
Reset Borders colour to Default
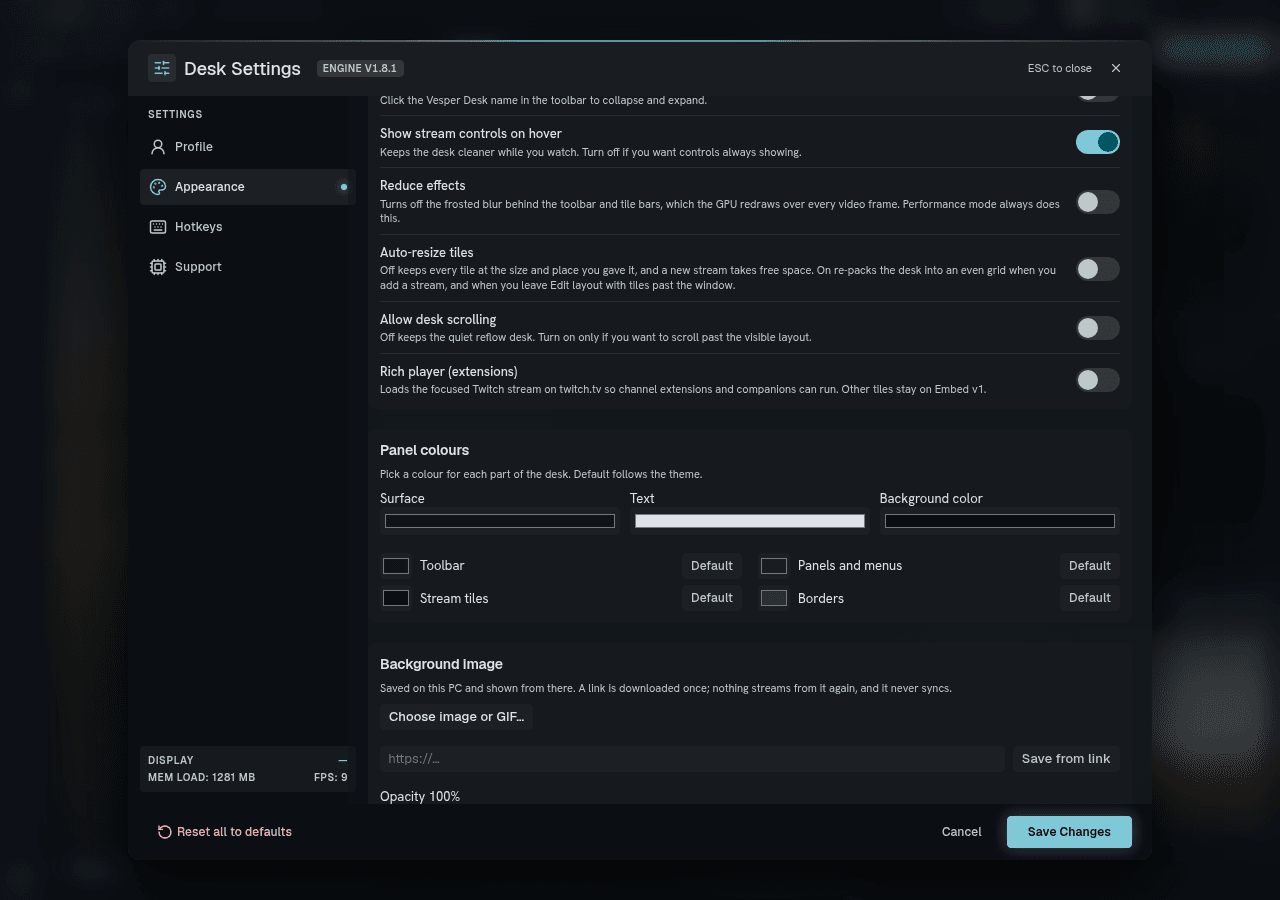pyautogui.click(x=1090, y=598)
